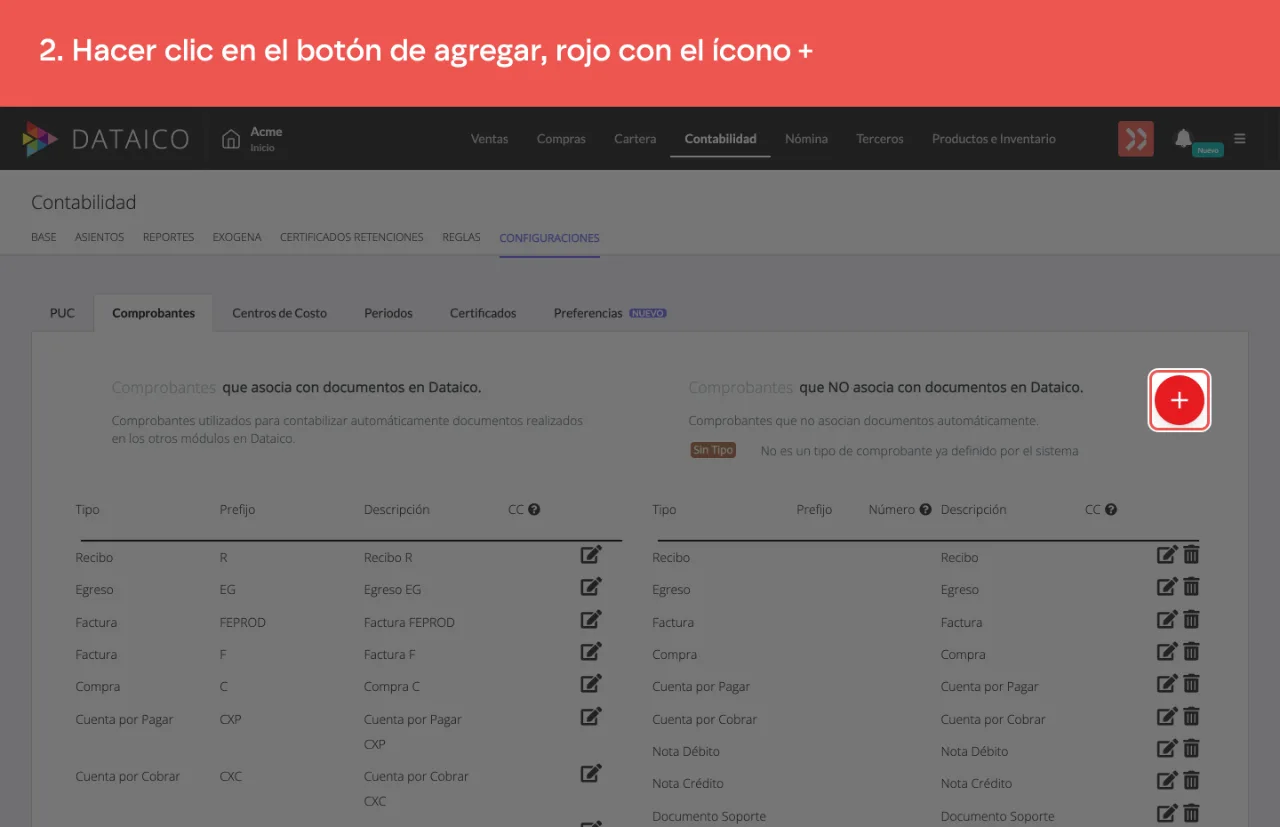1280x827 pixels.
Task: Click the Sin Tipo badge
Action: [x=713, y=450]
